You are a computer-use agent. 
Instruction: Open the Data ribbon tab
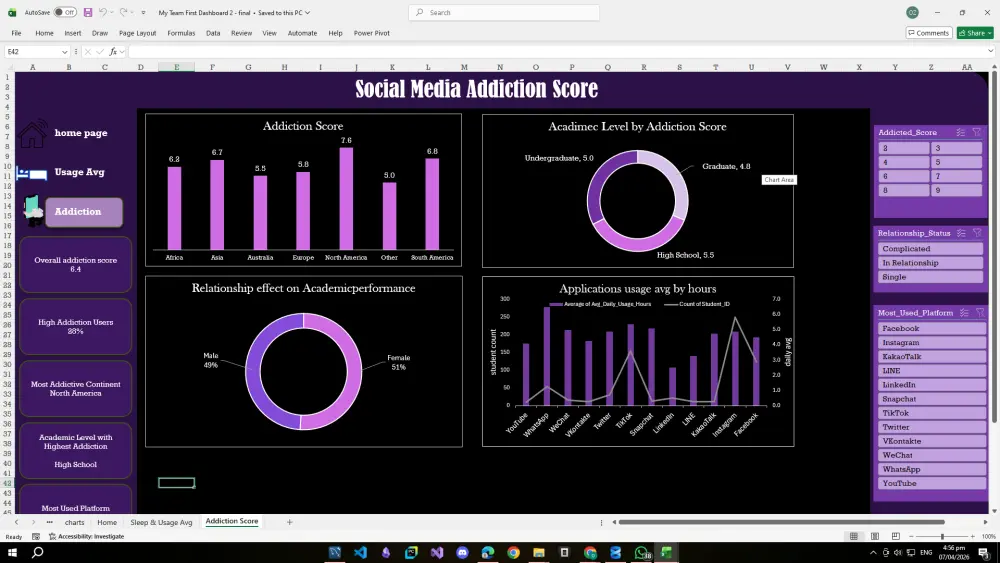point(213,33)
